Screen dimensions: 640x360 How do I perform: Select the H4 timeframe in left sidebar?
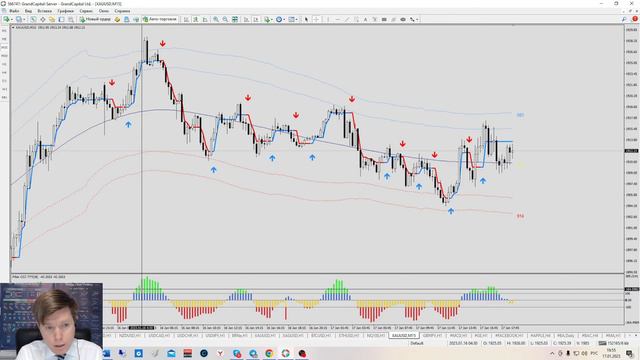pos(4,72)
